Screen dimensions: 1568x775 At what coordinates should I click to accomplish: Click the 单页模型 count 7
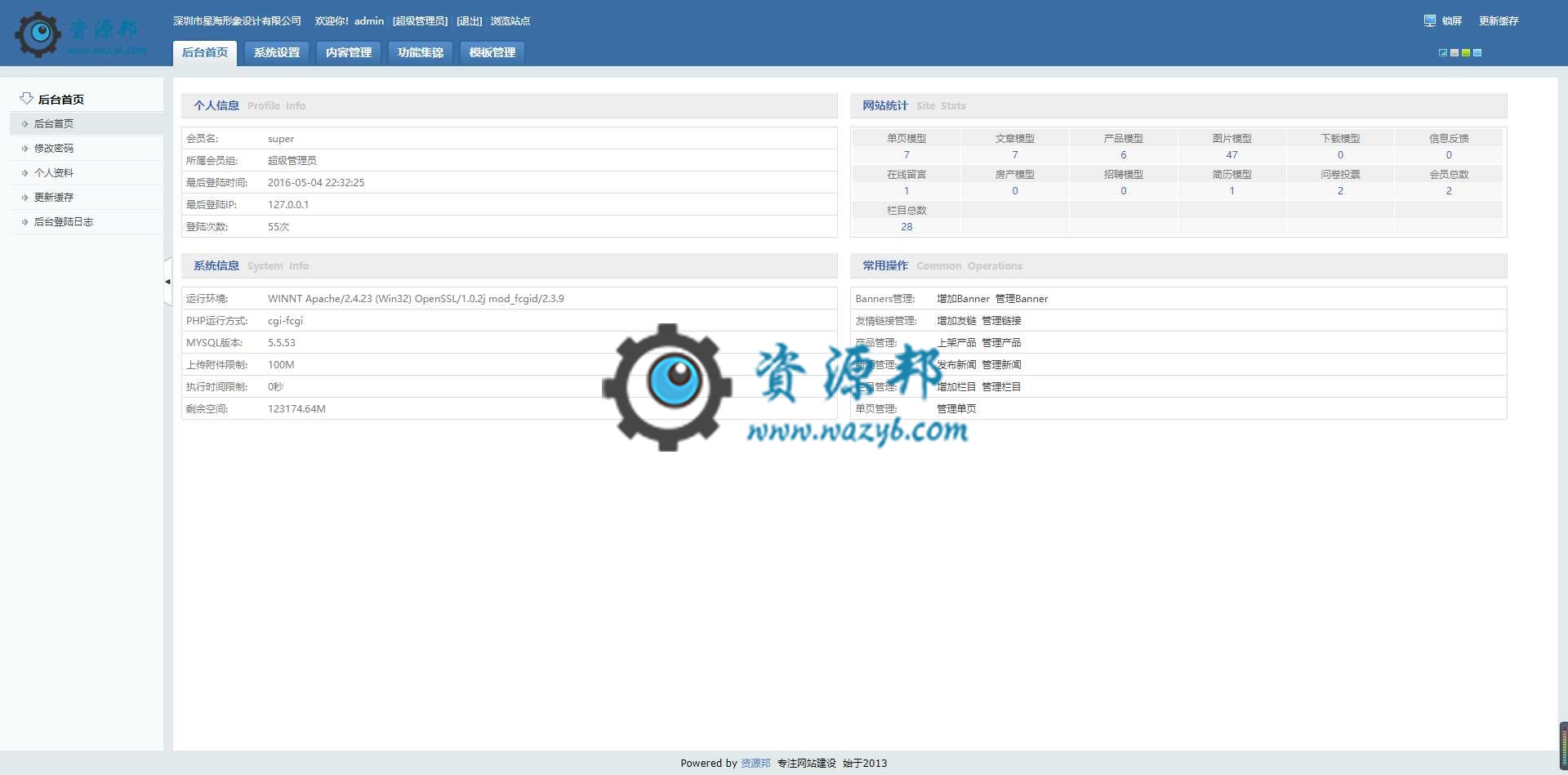[x=906, y=155]
